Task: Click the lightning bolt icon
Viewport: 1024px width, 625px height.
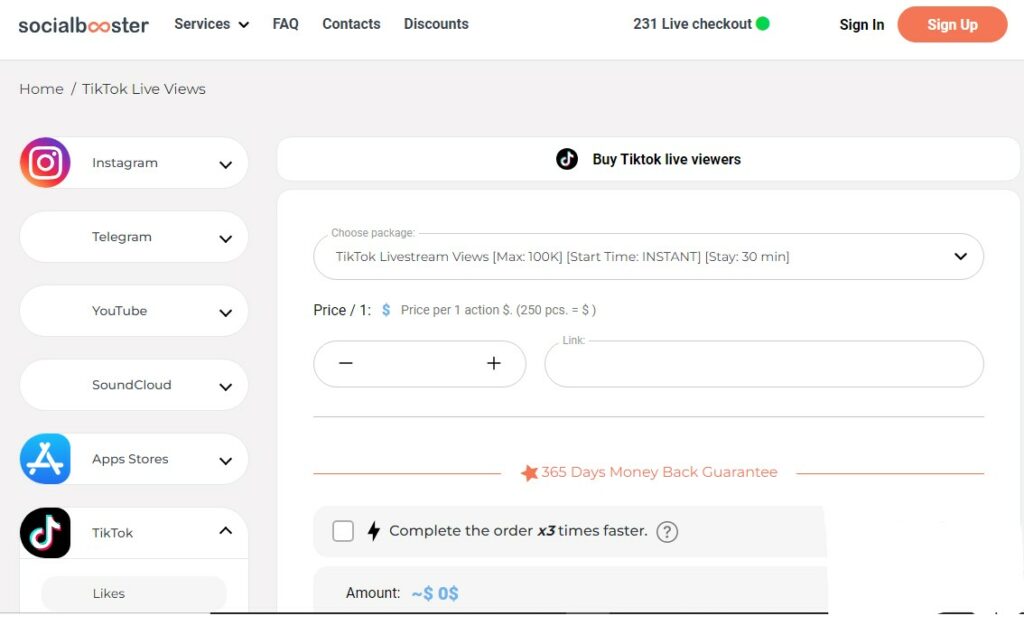Action: 374,531
